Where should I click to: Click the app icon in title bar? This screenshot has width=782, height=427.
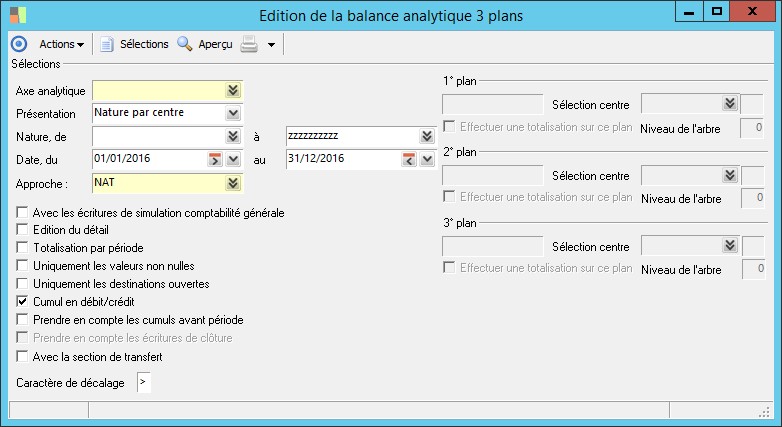(17, 15)
